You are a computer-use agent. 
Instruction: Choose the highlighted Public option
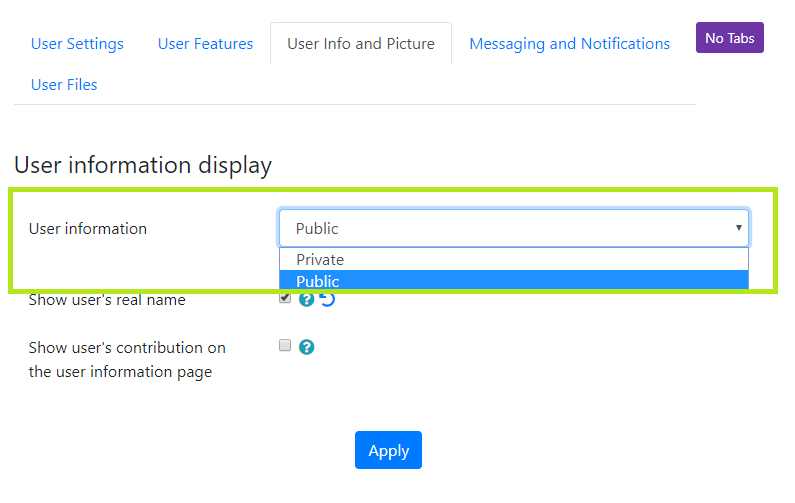click(514, 280)
